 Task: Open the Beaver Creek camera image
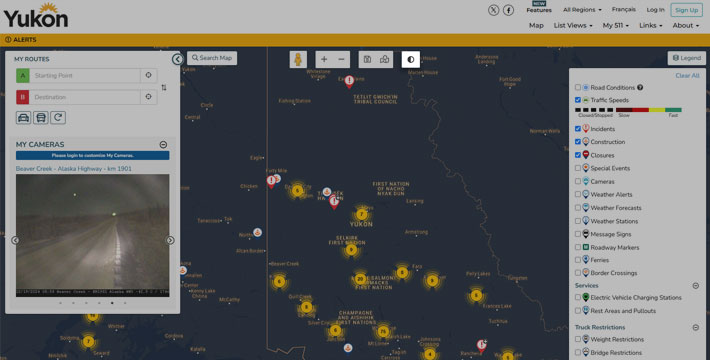coord(92,235)
